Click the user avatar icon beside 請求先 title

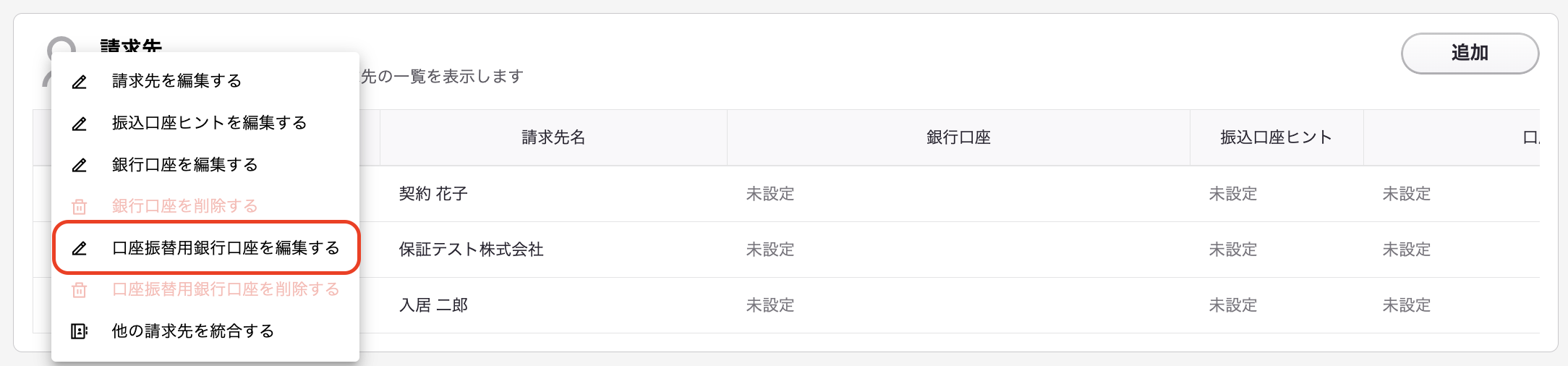(61, 59)
